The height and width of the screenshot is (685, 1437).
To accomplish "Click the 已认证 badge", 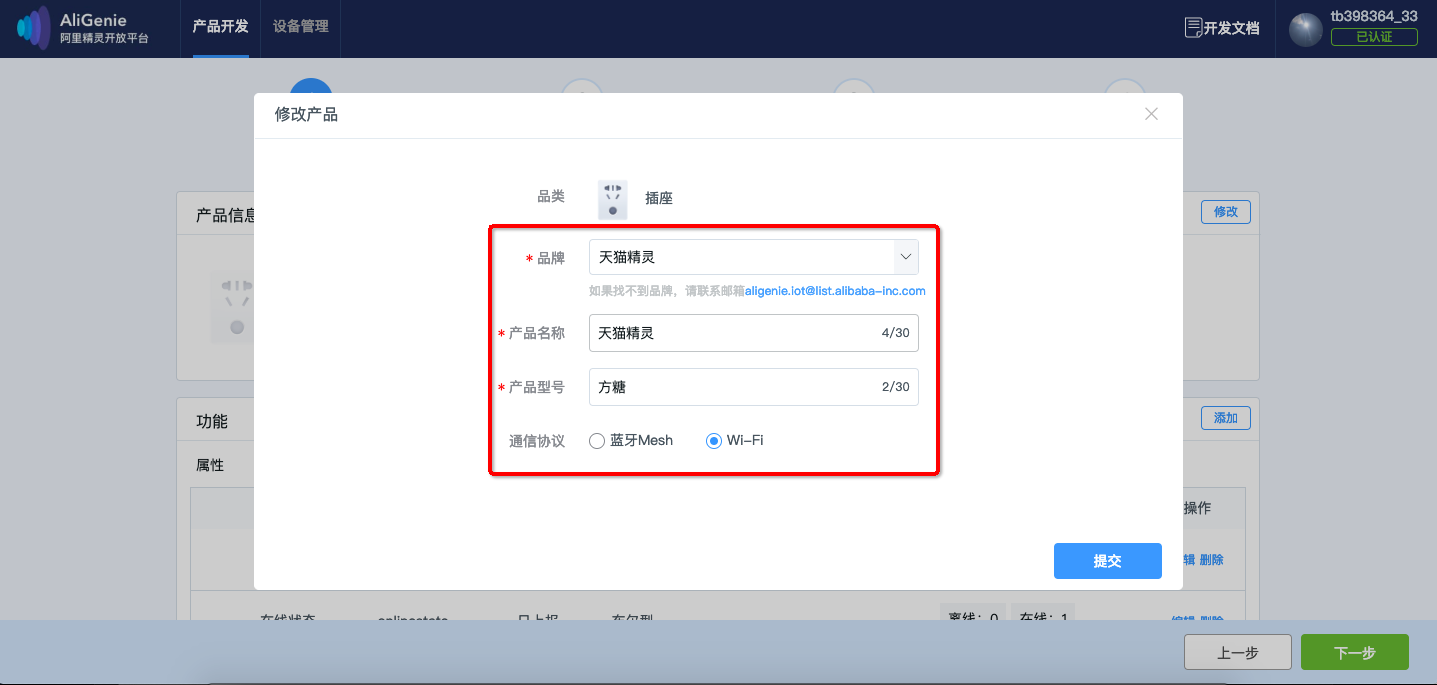I will click(x=1374, y=37).
